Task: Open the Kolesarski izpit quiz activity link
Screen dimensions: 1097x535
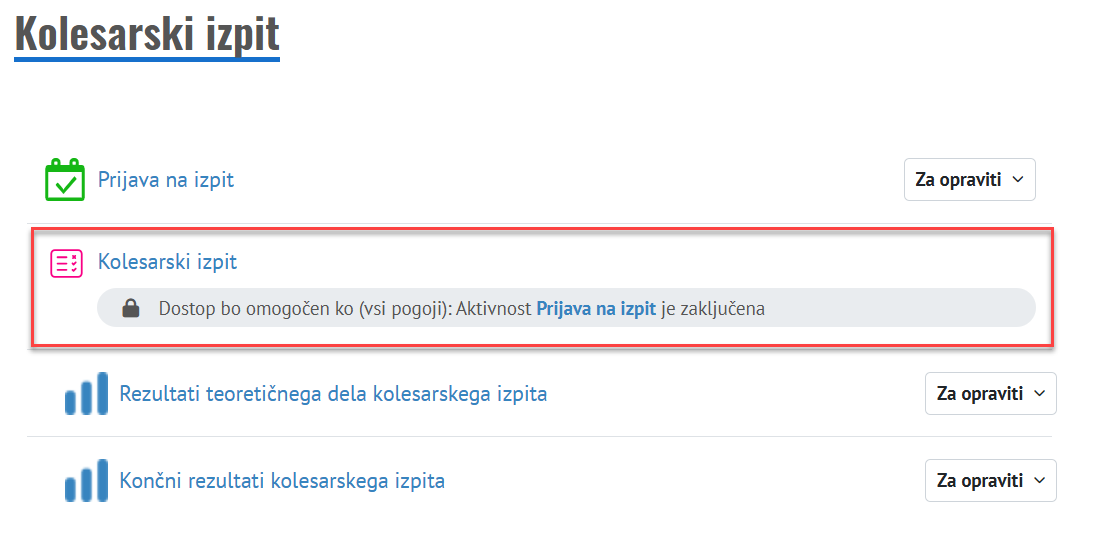Action: click(167, 262)
